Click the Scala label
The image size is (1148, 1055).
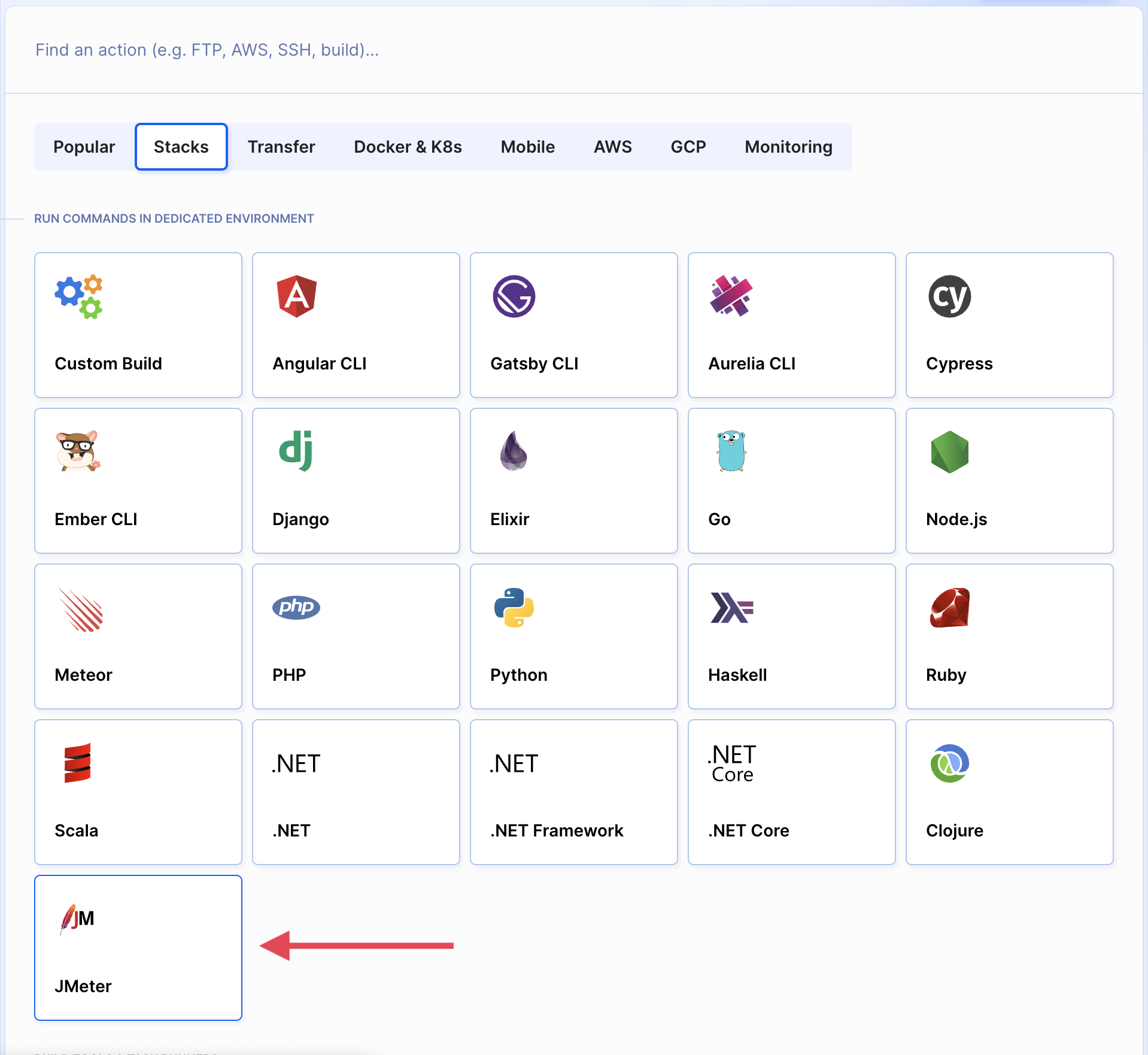coord(76,830)
